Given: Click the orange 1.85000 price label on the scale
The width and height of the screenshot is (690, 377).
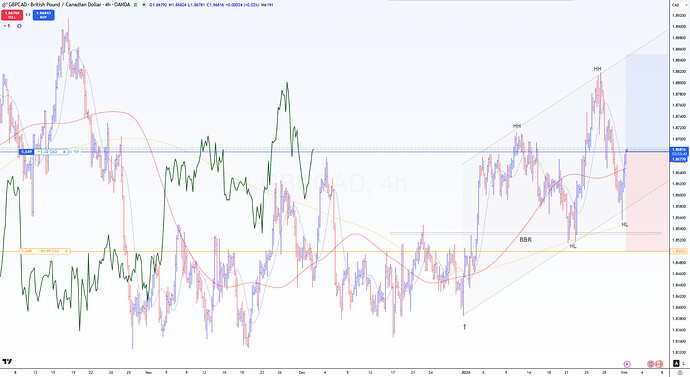Looking at the screenshot, I should (x=678, y=251).
